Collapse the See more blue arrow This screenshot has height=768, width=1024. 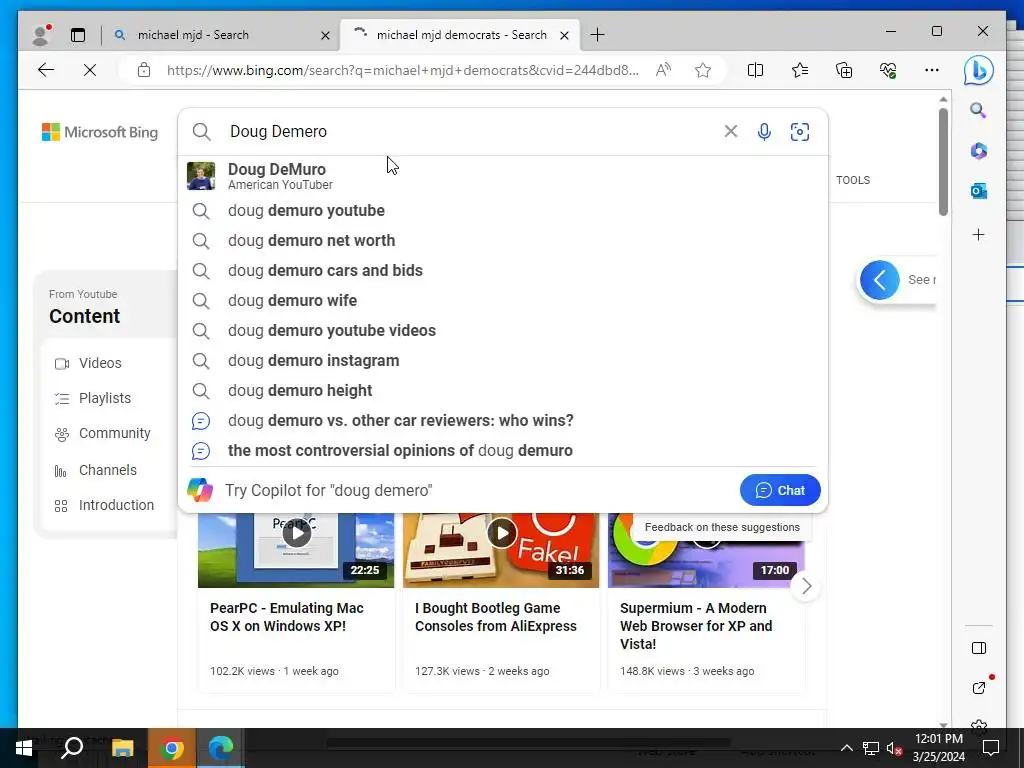click(x=880, y=280)
